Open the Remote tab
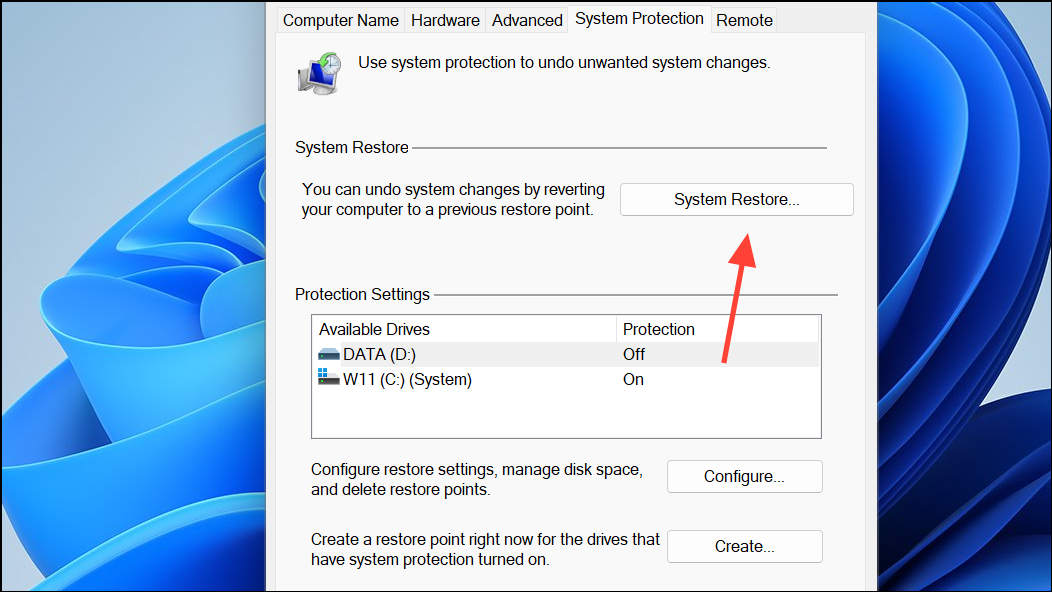1052x592 pixels. click(744, 20)
